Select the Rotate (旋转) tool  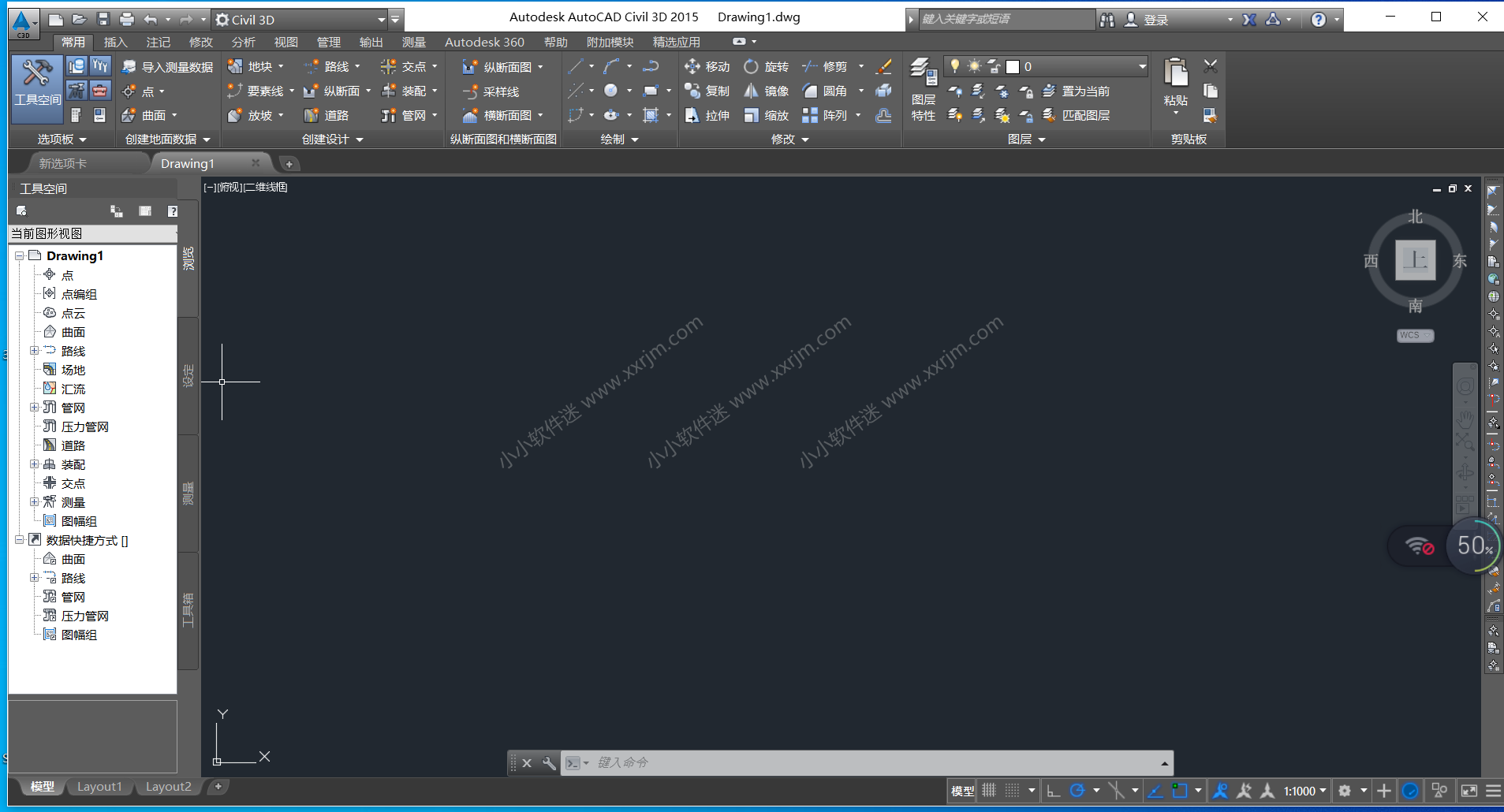[x=767, y=67]
